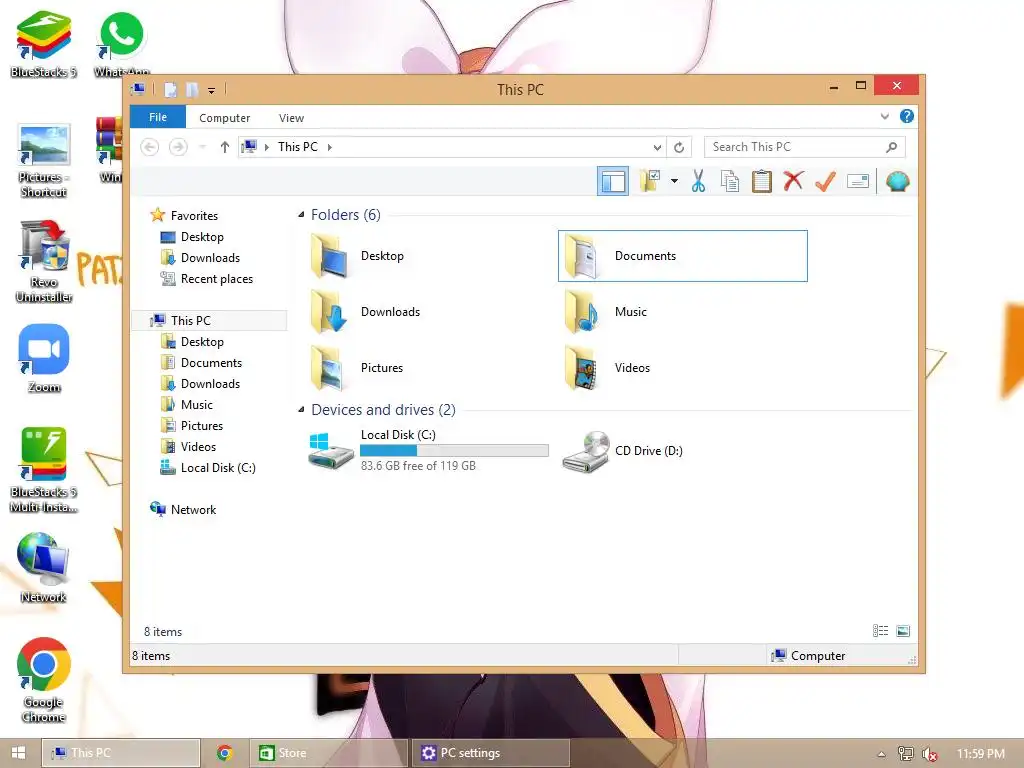Screen dimensions: 1024x768
Task: Open the address bar history dropdown
Action: 657,147
